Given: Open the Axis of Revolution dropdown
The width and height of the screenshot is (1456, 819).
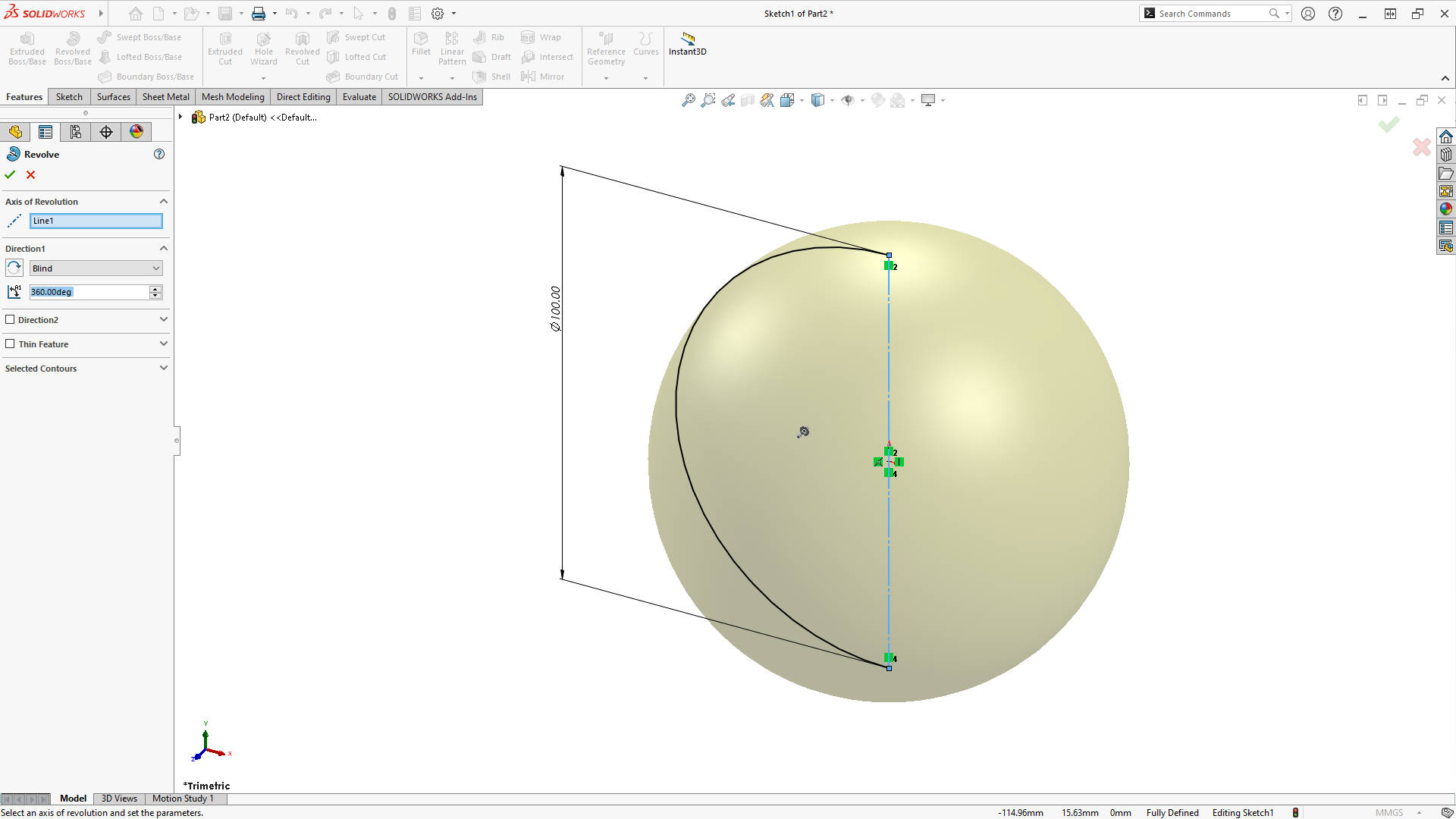Looking at the screenshot, I should coord(163,201).
